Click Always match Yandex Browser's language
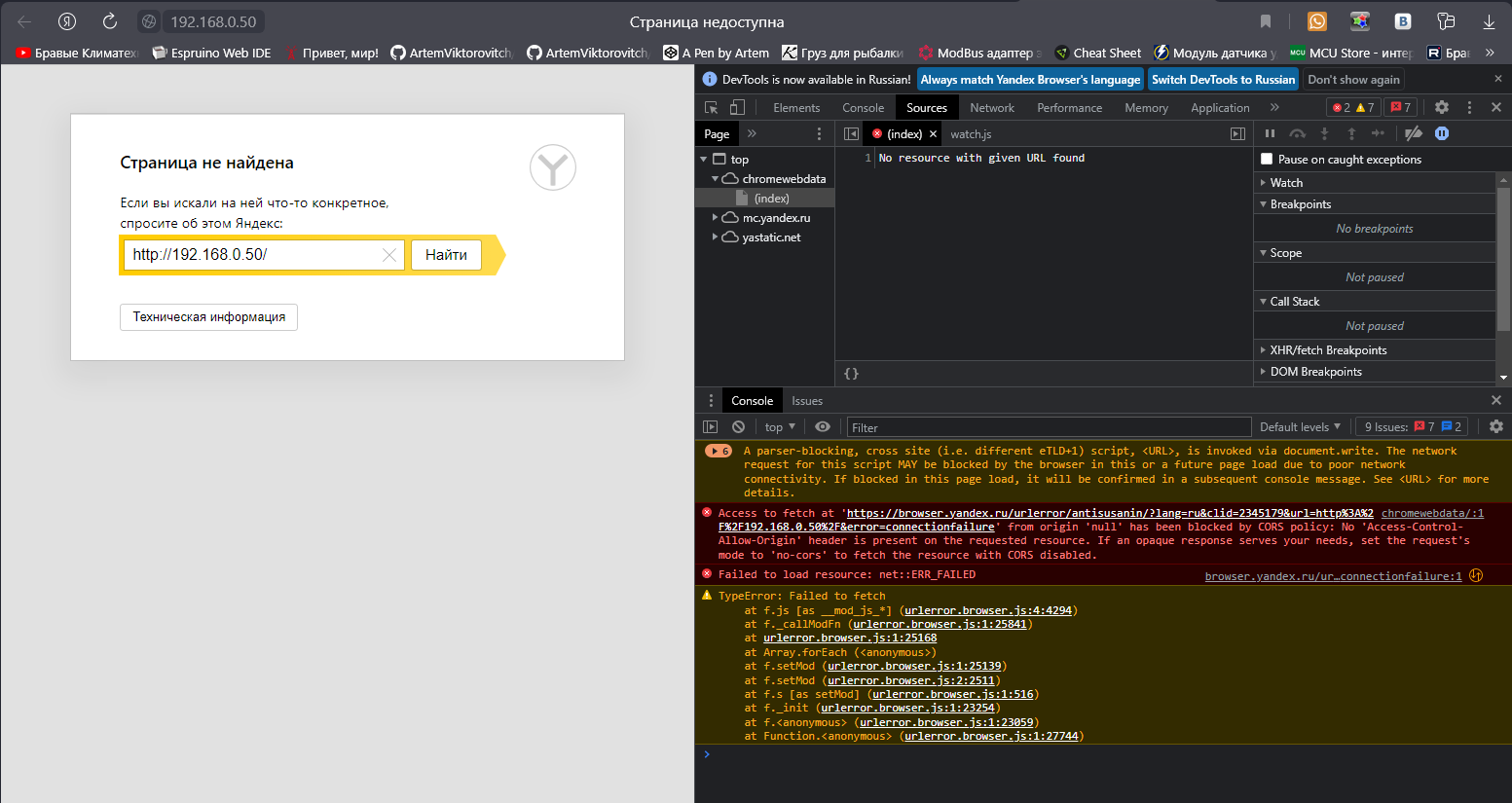1512x803 pixels. pyautogui.click(x=1030, y=80)
